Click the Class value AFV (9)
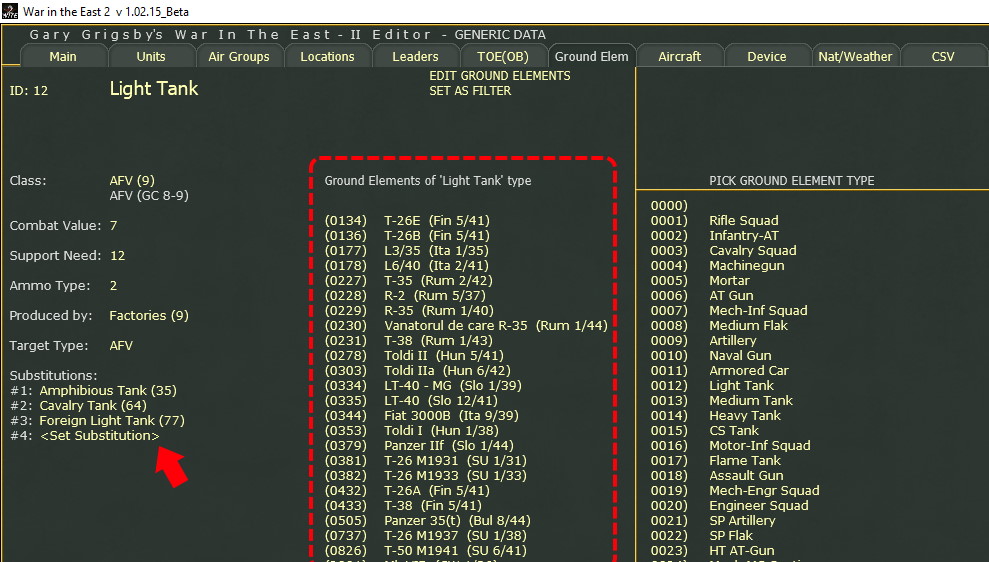 pyautogui.click(x=132, y=180)
